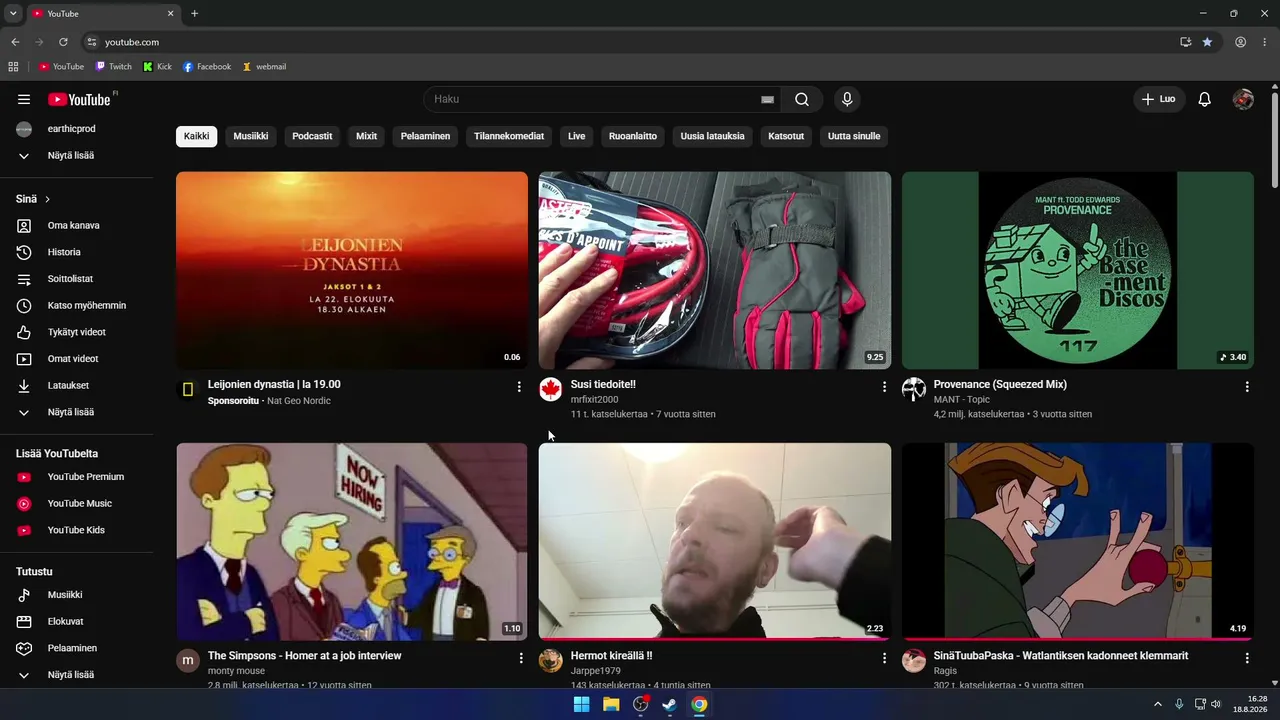
Task: Open the YouTube guide hamburger menu
Action: pos(24,99)
